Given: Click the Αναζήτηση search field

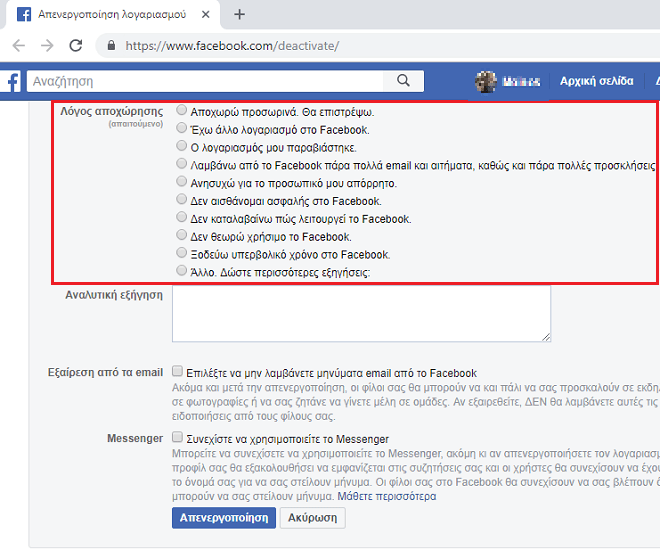Looking at the screenshot, I should pos(205,81).
